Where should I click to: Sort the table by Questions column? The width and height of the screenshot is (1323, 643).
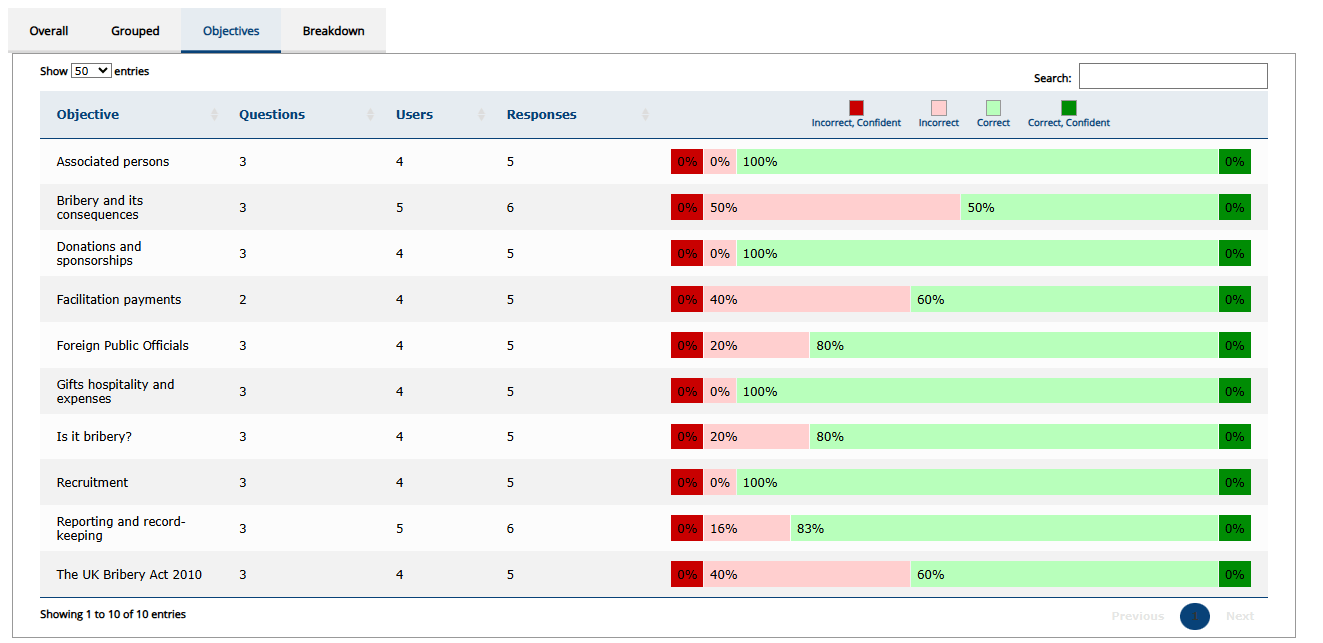coord(272,114)
